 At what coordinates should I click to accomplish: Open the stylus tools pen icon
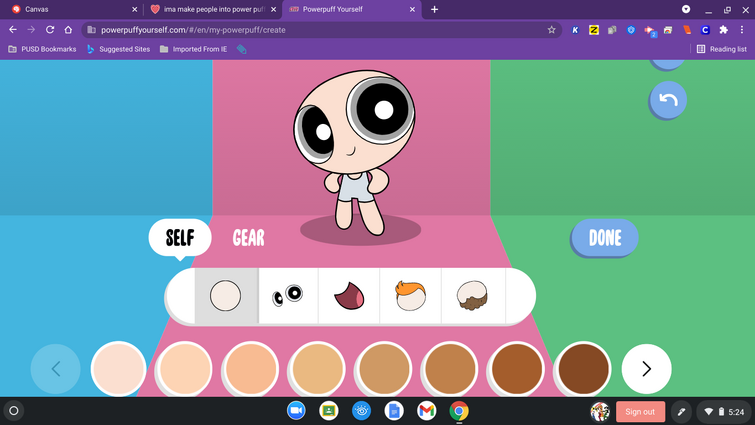pos(681,412)
